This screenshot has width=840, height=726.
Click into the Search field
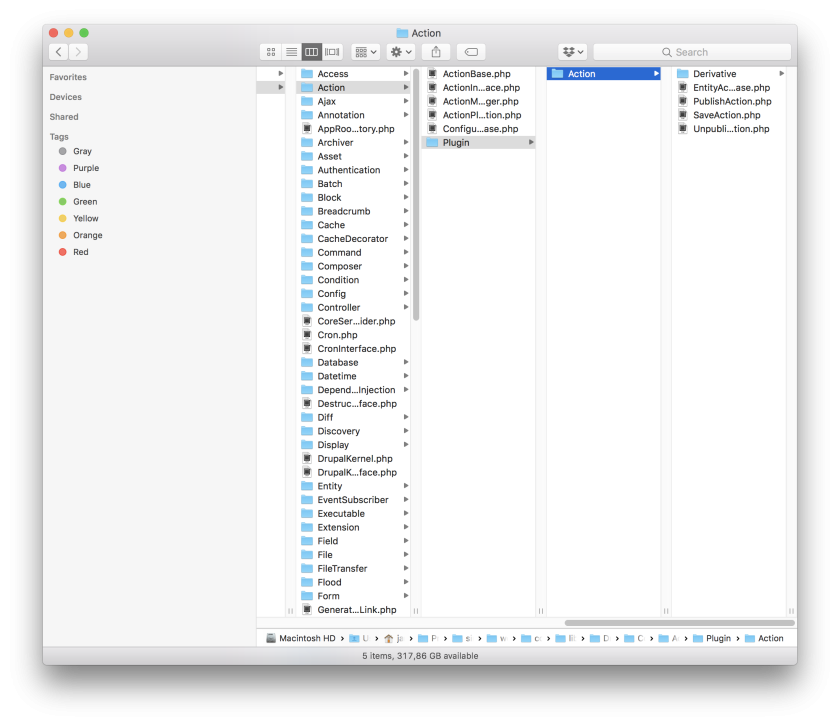coord(691,52)
